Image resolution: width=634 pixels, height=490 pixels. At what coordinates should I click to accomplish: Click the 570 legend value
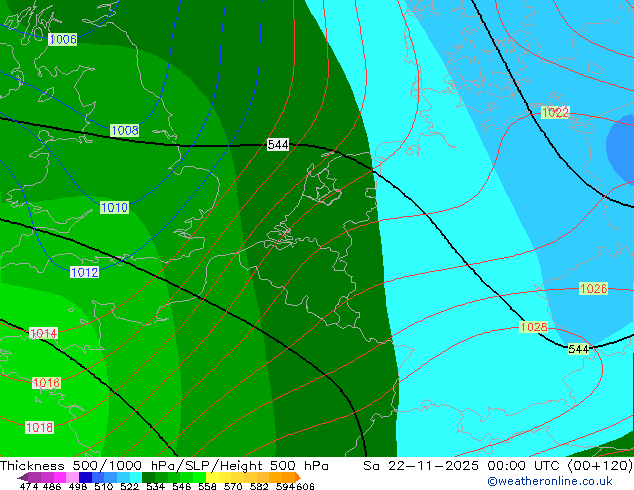tap(233, 486)
